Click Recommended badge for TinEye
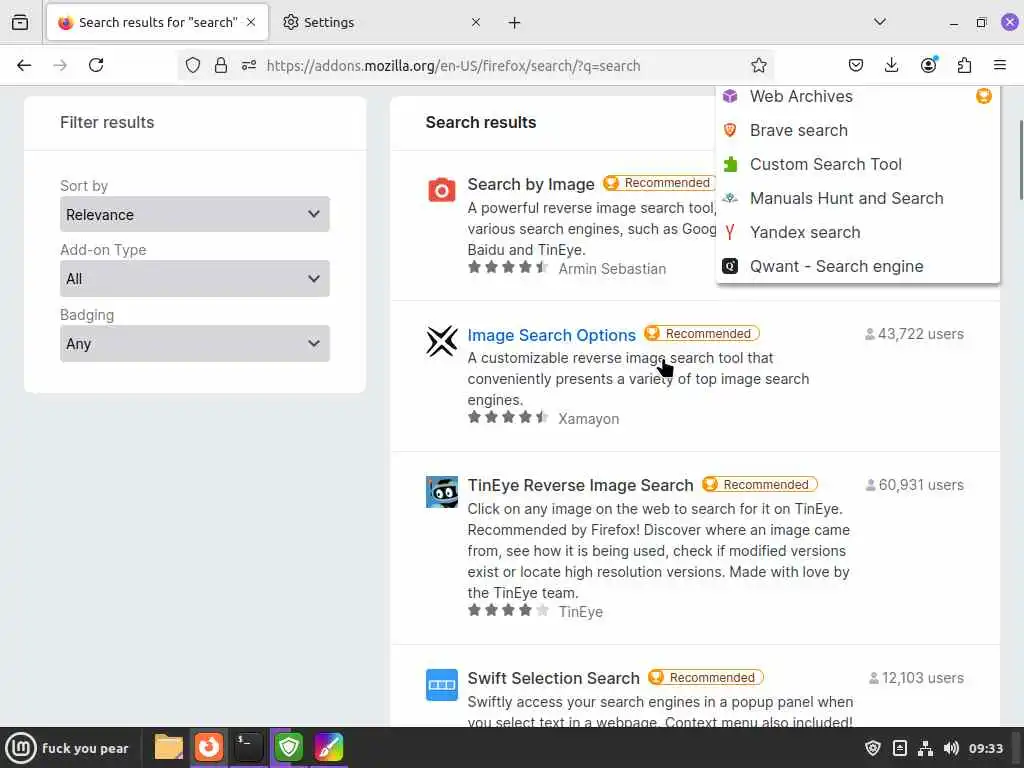This screenshot has width=1024, height=768. click(x=759, y=485)
